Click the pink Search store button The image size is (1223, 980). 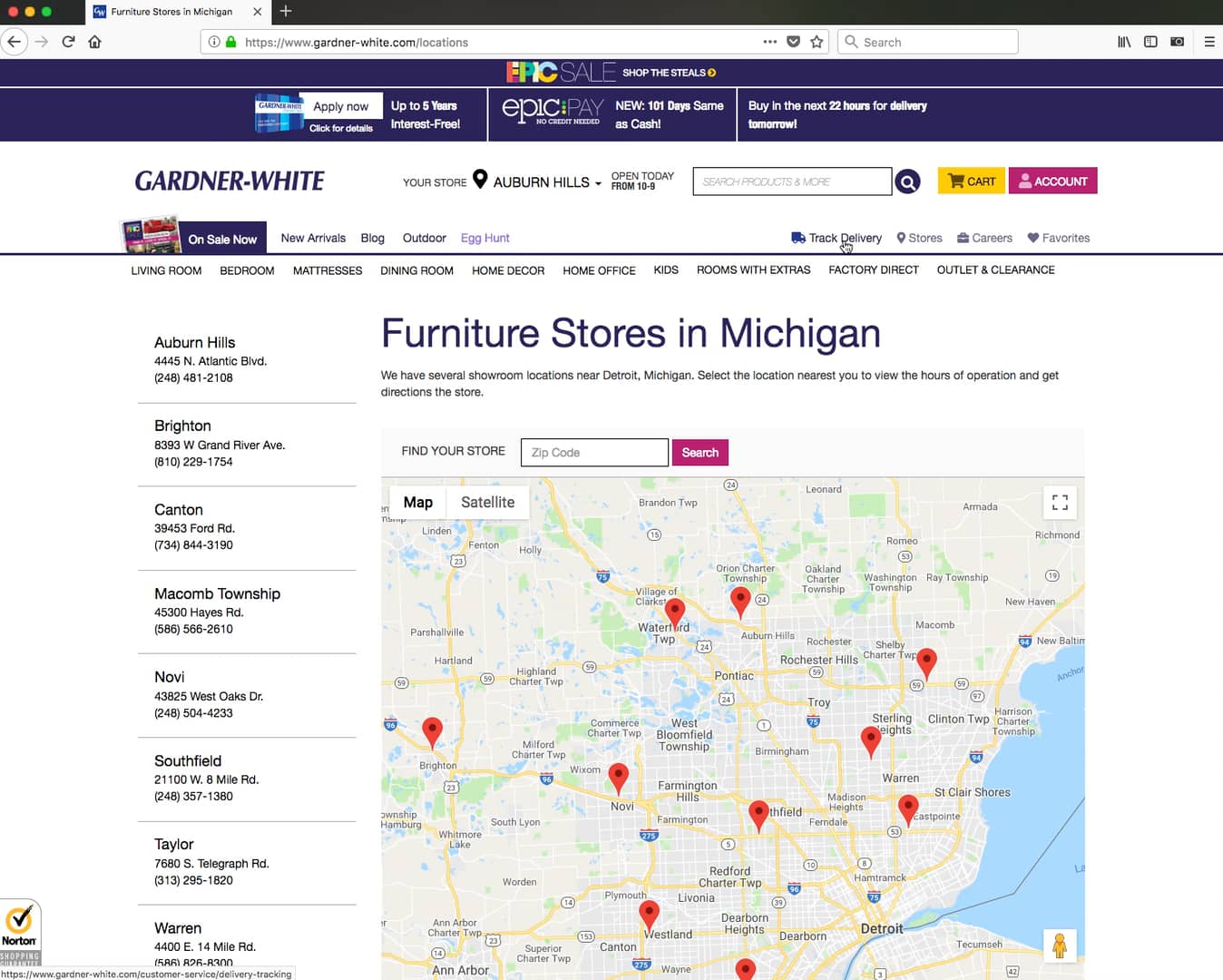point(700,452)
